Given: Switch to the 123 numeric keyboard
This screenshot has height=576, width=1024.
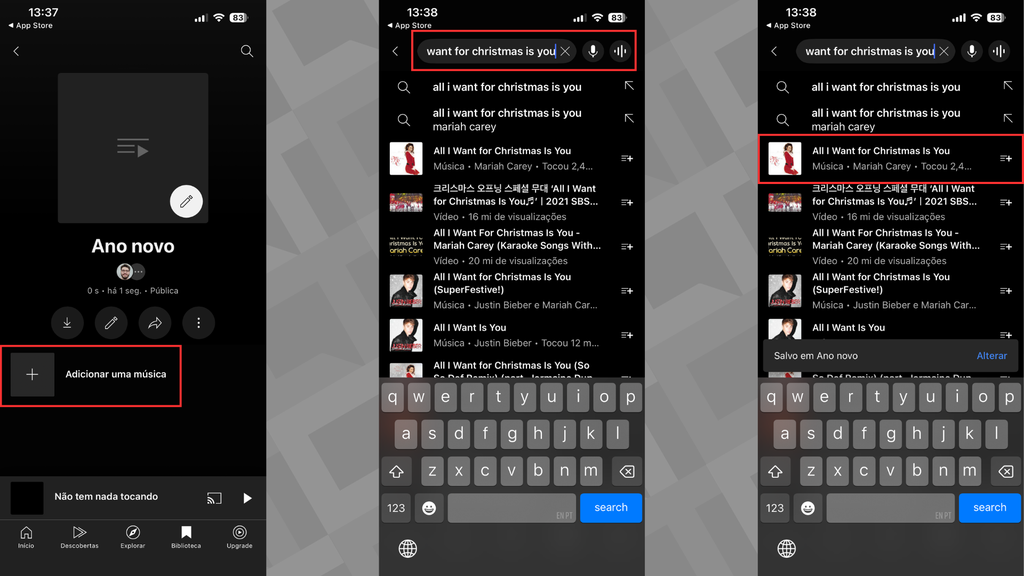Looking at the screenshot, I should [x=396, y=508].
